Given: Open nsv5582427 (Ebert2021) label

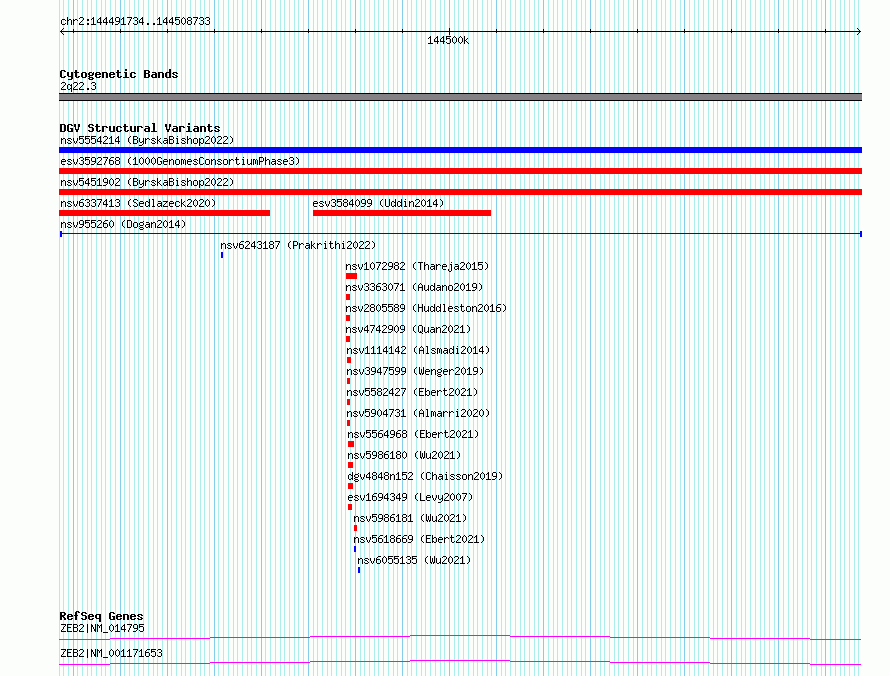Looking at the screenshot, I should (x=412, y=392).
